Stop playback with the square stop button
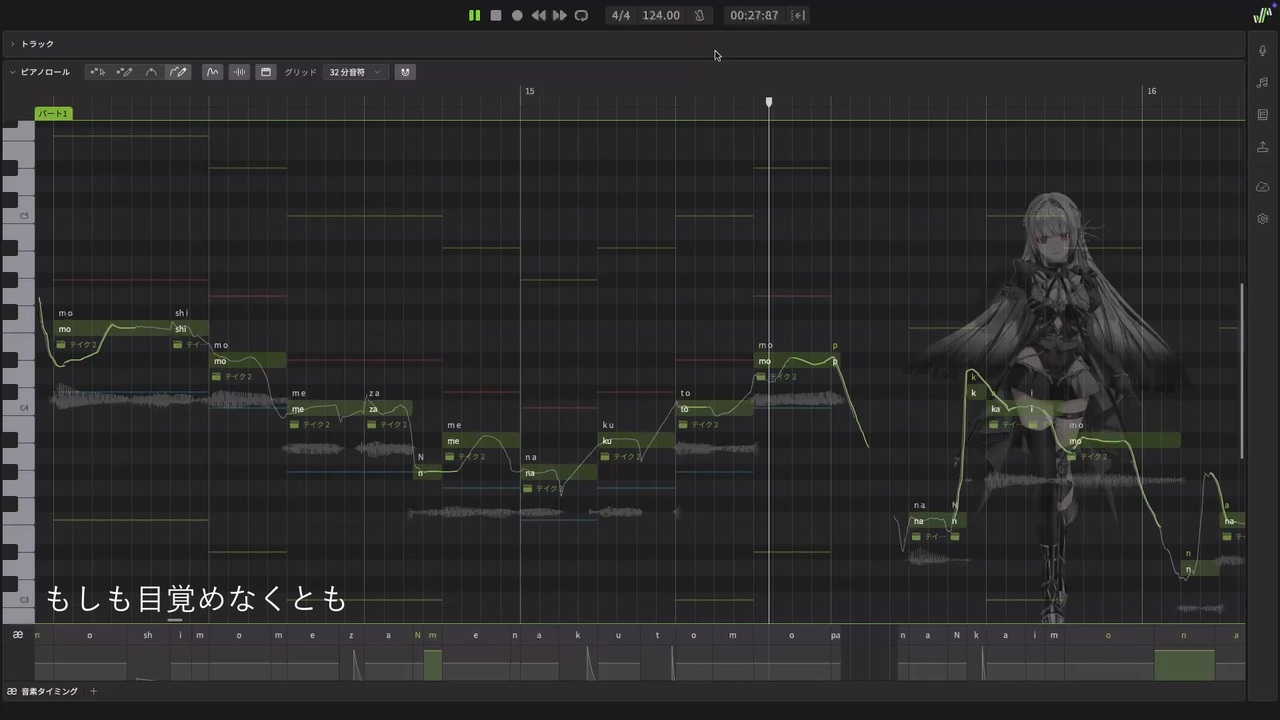 click(496, 15)
